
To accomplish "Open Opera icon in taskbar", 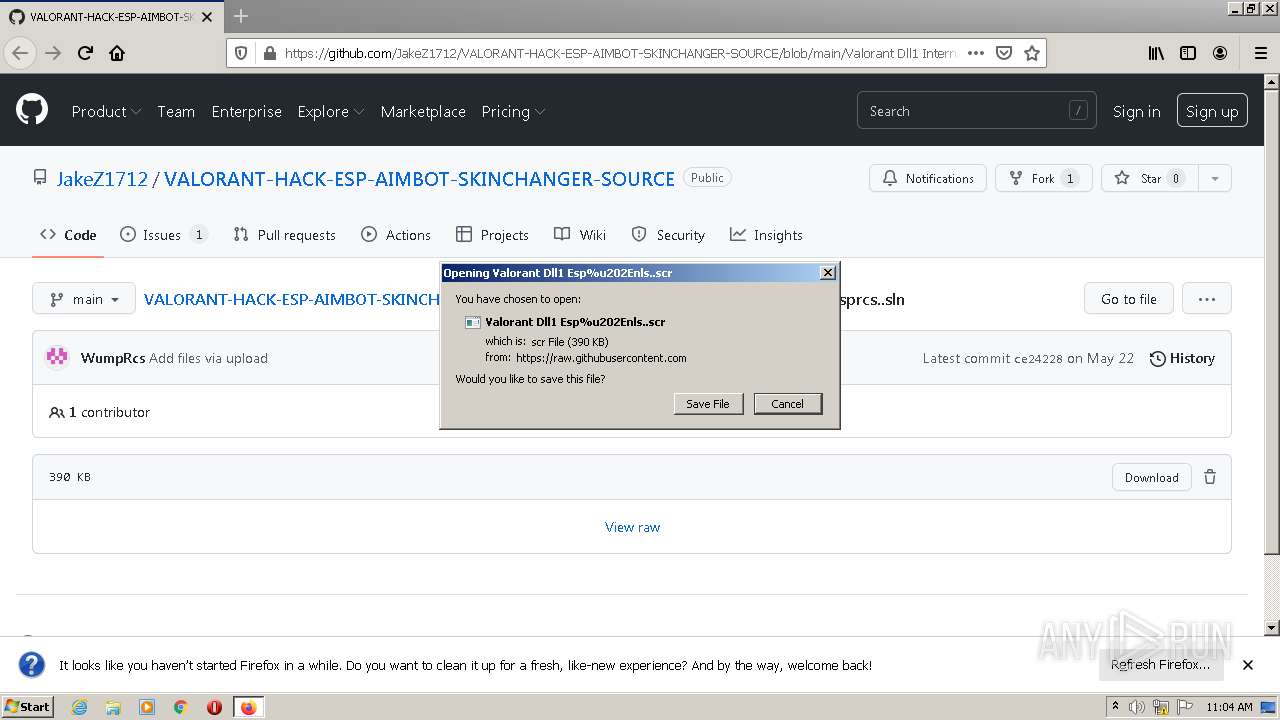I will tap(214, 707).
